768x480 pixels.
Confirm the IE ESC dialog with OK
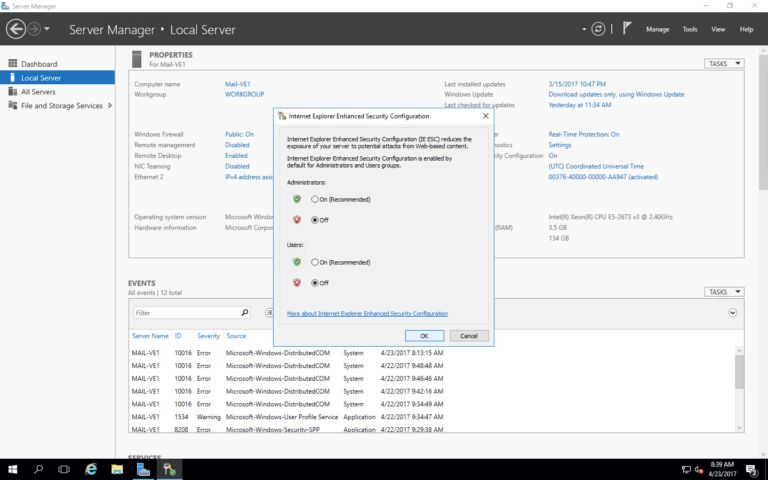coord(424,336)
